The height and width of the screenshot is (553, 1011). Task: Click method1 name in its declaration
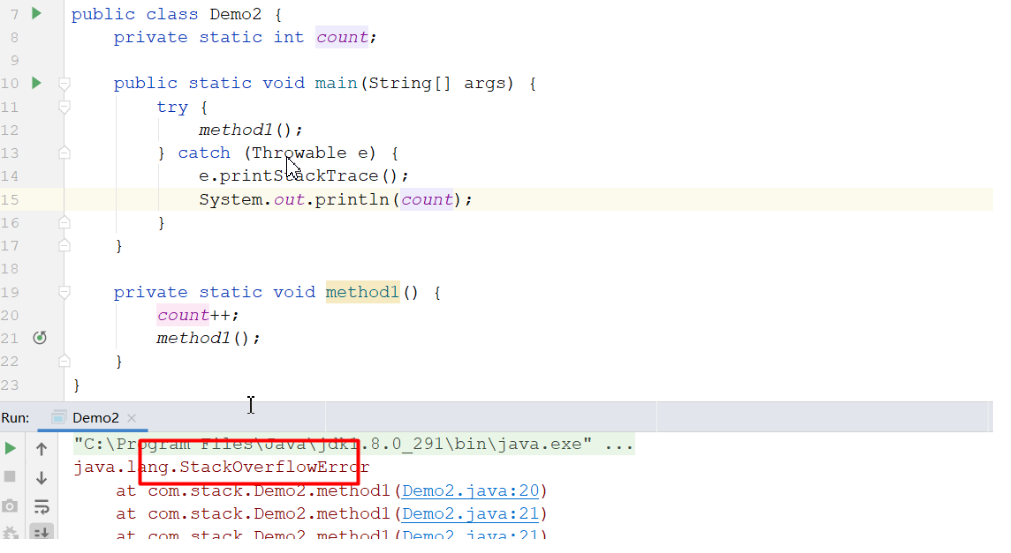click(362, 292)
